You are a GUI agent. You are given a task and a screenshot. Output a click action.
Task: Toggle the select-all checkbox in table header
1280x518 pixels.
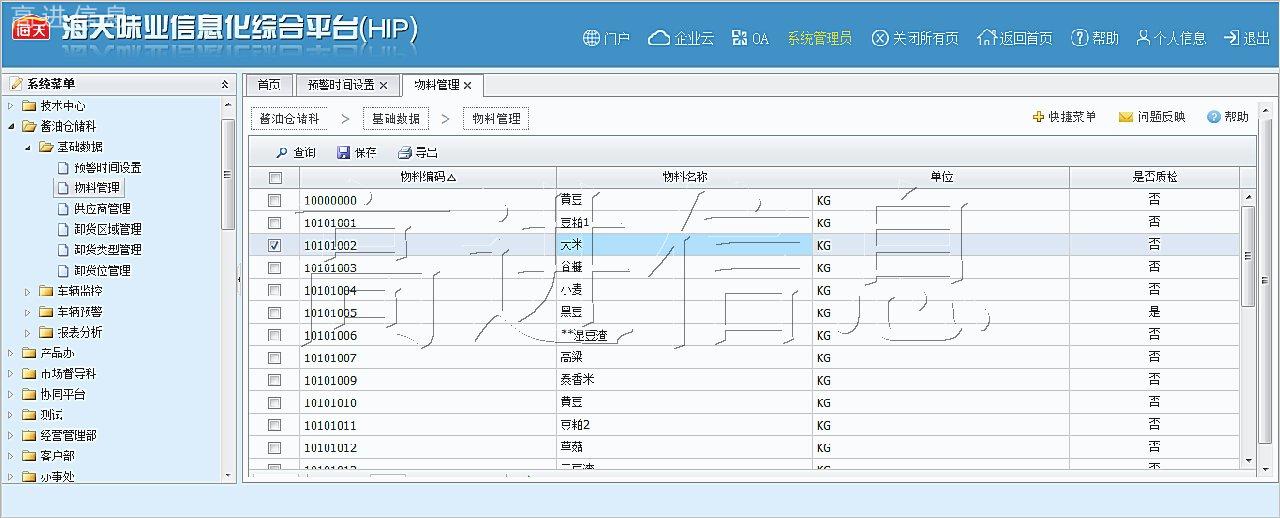click(275, 177)
